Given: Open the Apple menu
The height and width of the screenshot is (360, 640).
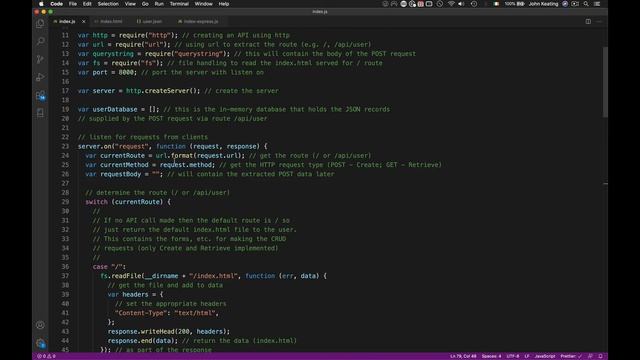Looking at the screenshot, I should click(41, 4).
